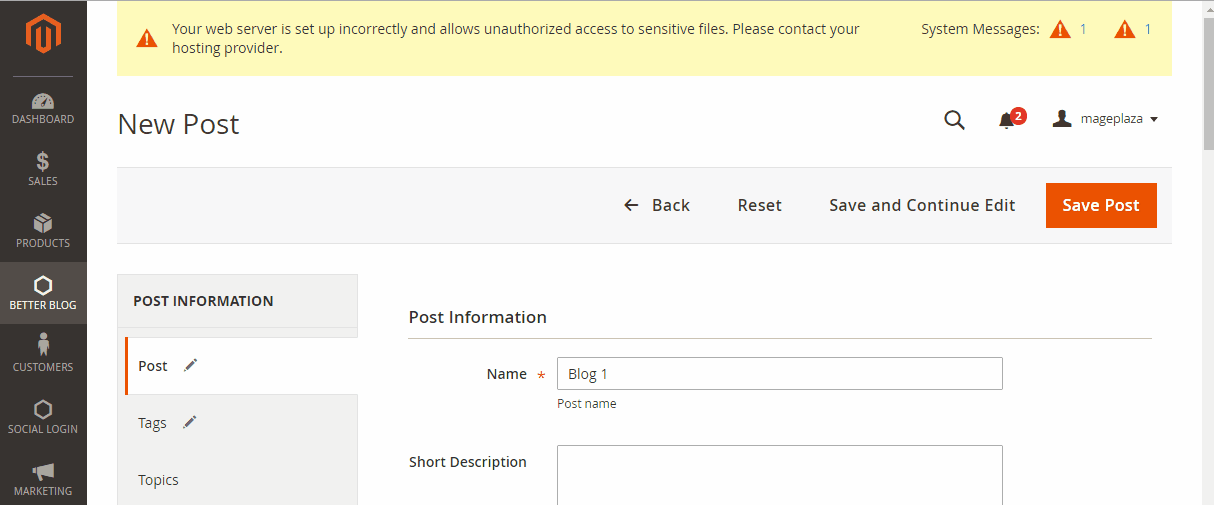Click Save and Continue Edit
This screenshot has width=1214, height=505.
click(x=922, y=205)
